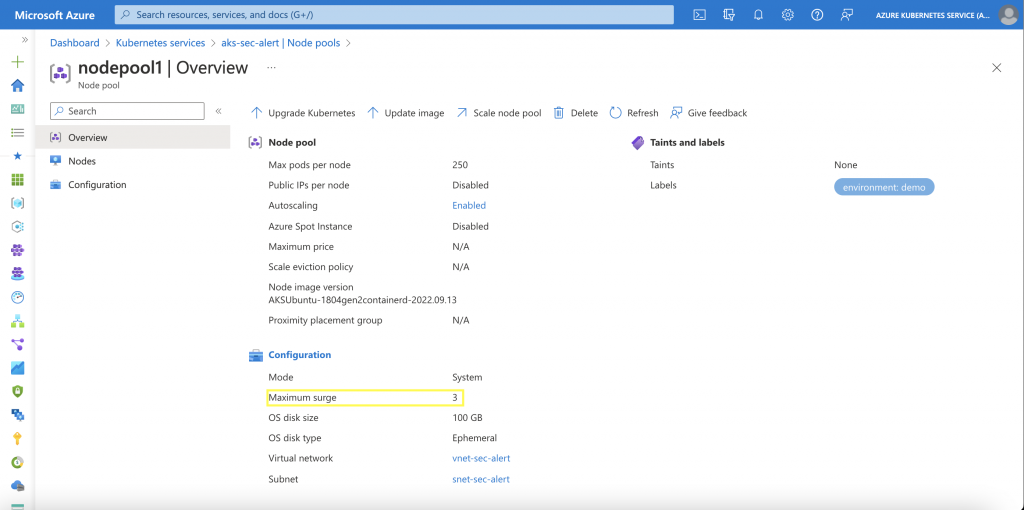
Task: Open All services list icon in sidebar
Action: click(18, 133)
